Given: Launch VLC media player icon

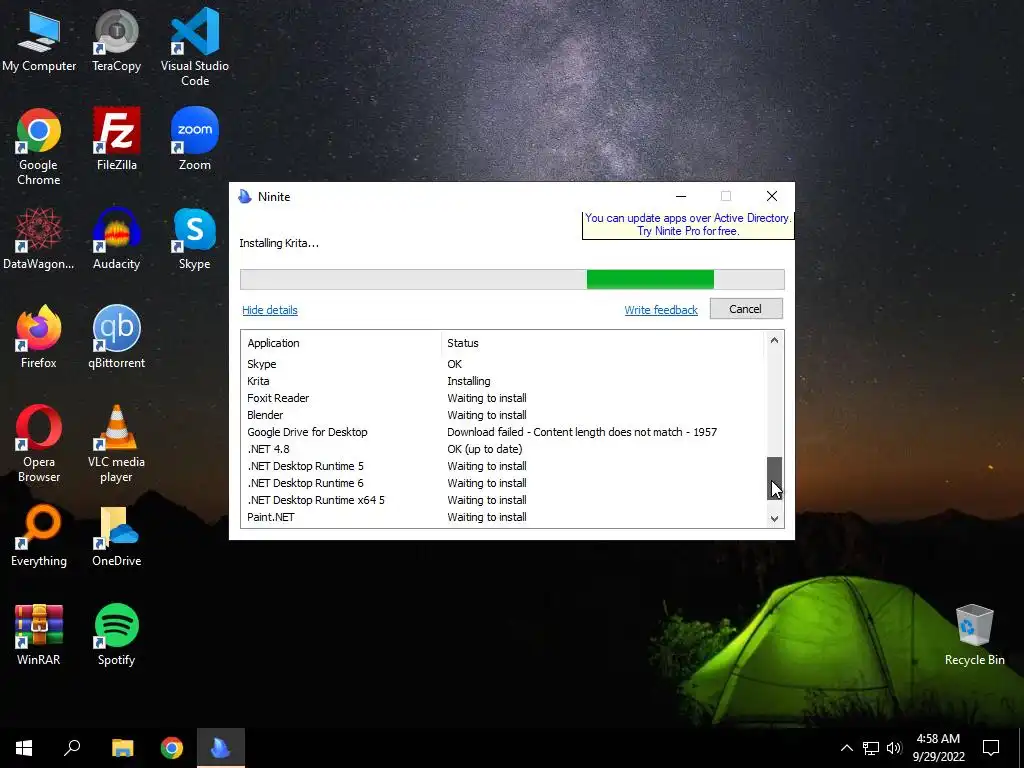Looking at the screenshot, I should [116, 444].
